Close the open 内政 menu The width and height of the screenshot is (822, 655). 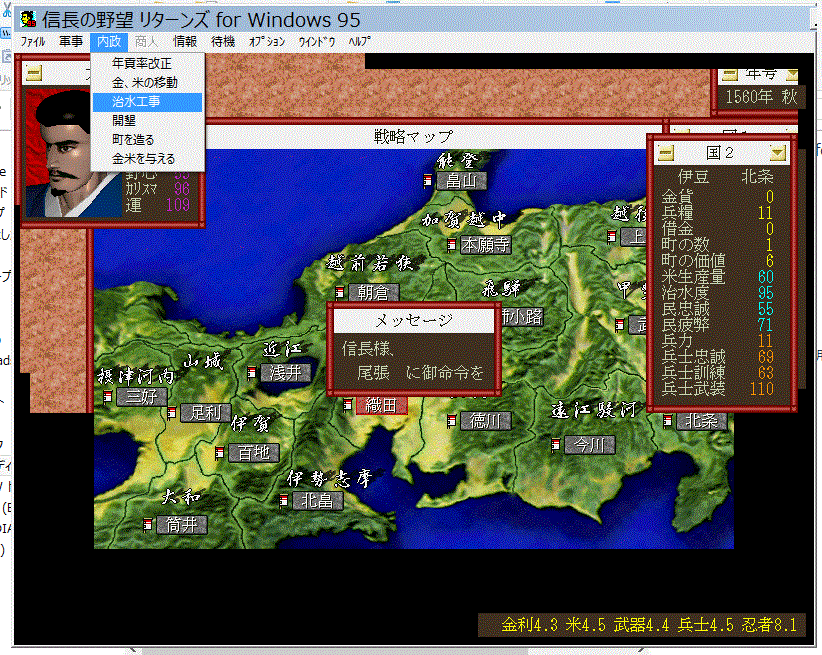click(109, 42)
